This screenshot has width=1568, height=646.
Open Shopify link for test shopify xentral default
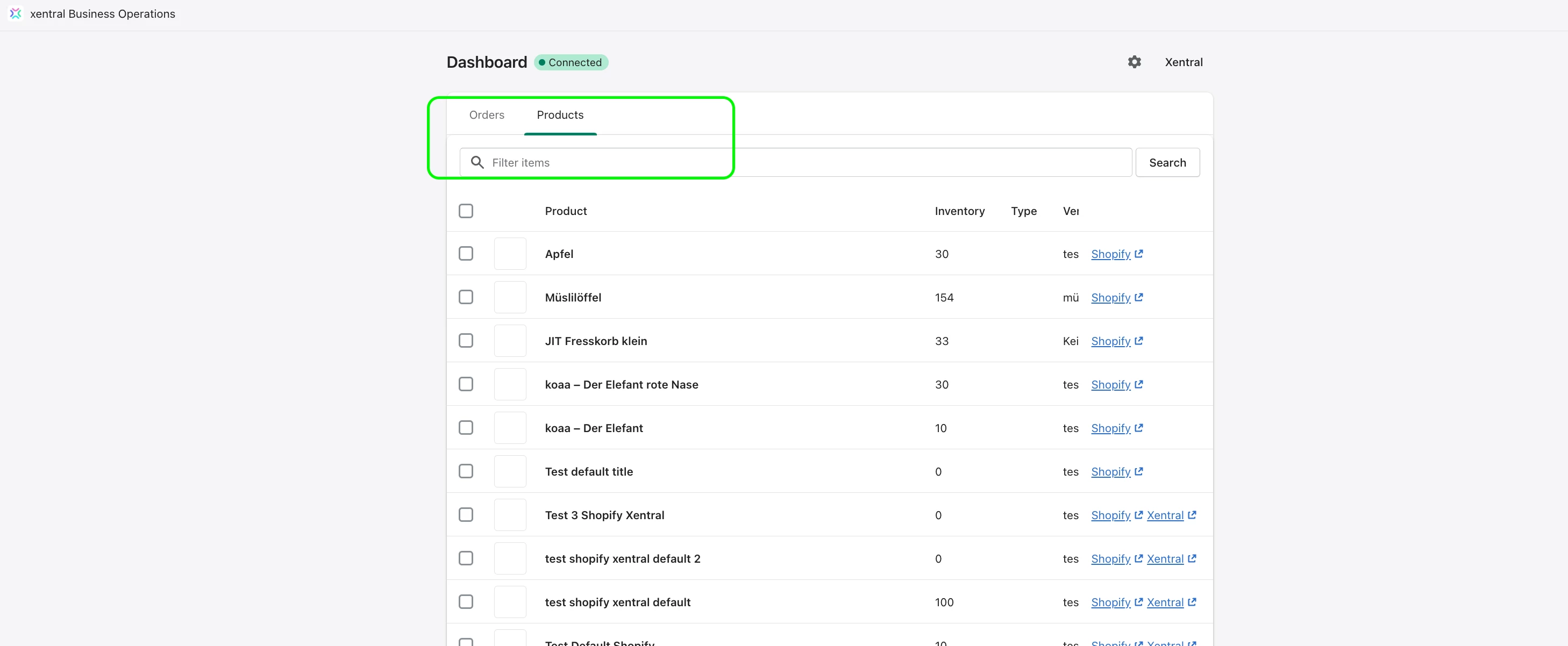pyautogui.click(x=1116, y=602)
